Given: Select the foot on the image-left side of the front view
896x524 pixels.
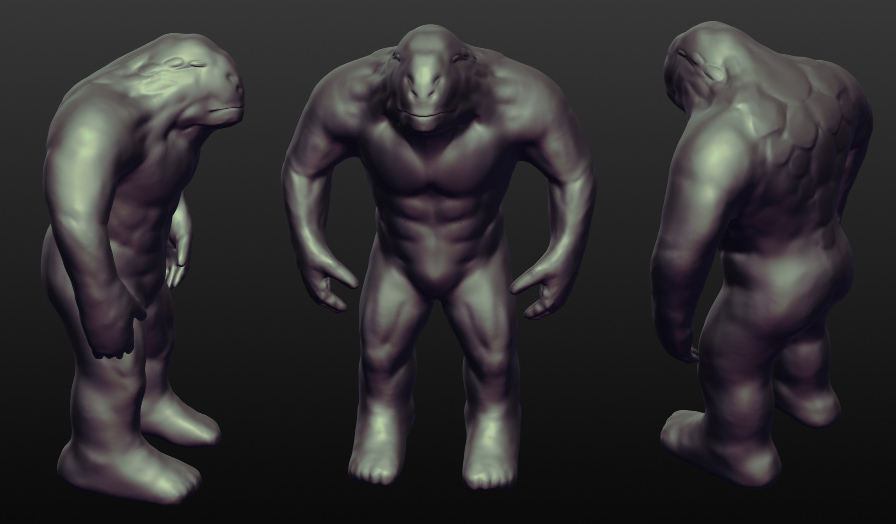Looking at the screenshot, I should point(377,455).
